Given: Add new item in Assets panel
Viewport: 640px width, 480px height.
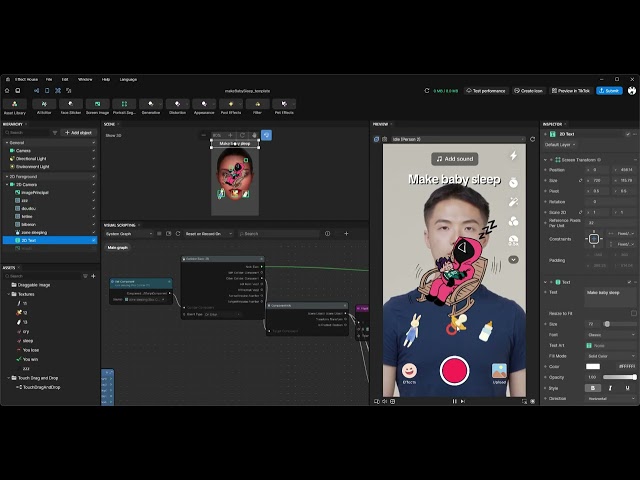Looking at the screenshot, I should (x=93, y=276).
